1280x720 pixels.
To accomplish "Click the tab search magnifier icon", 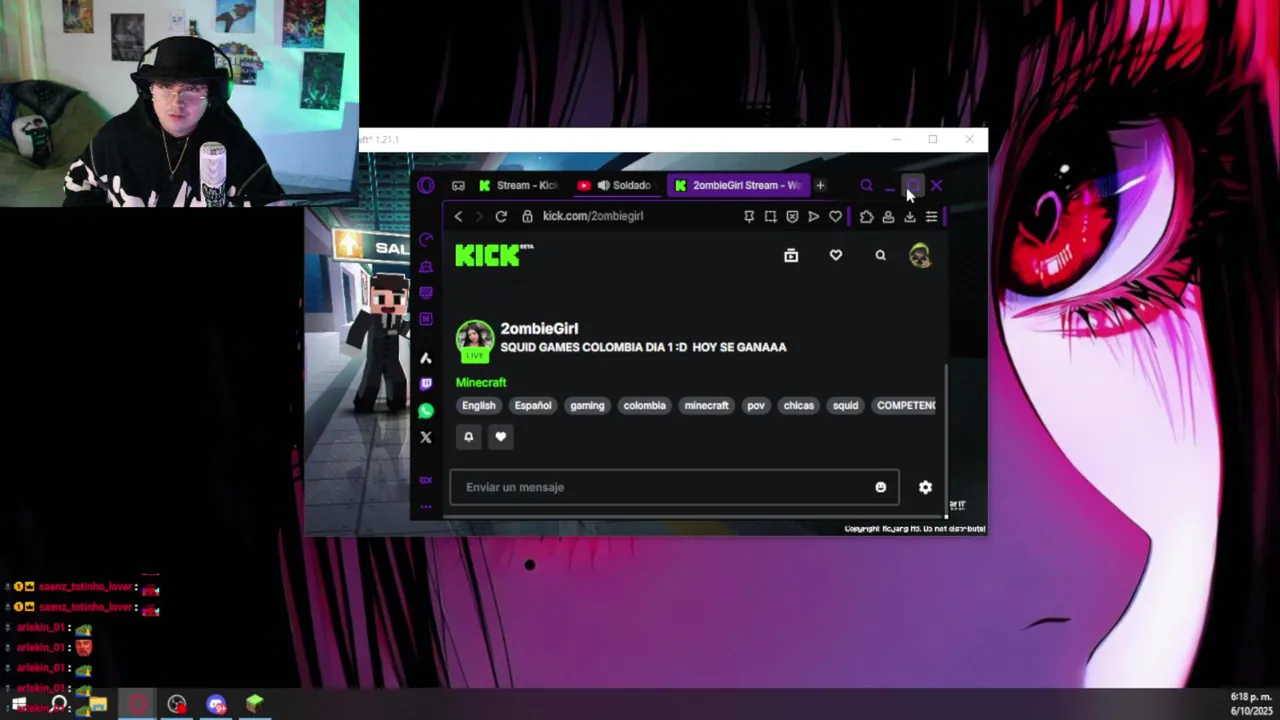I will 866,185.
